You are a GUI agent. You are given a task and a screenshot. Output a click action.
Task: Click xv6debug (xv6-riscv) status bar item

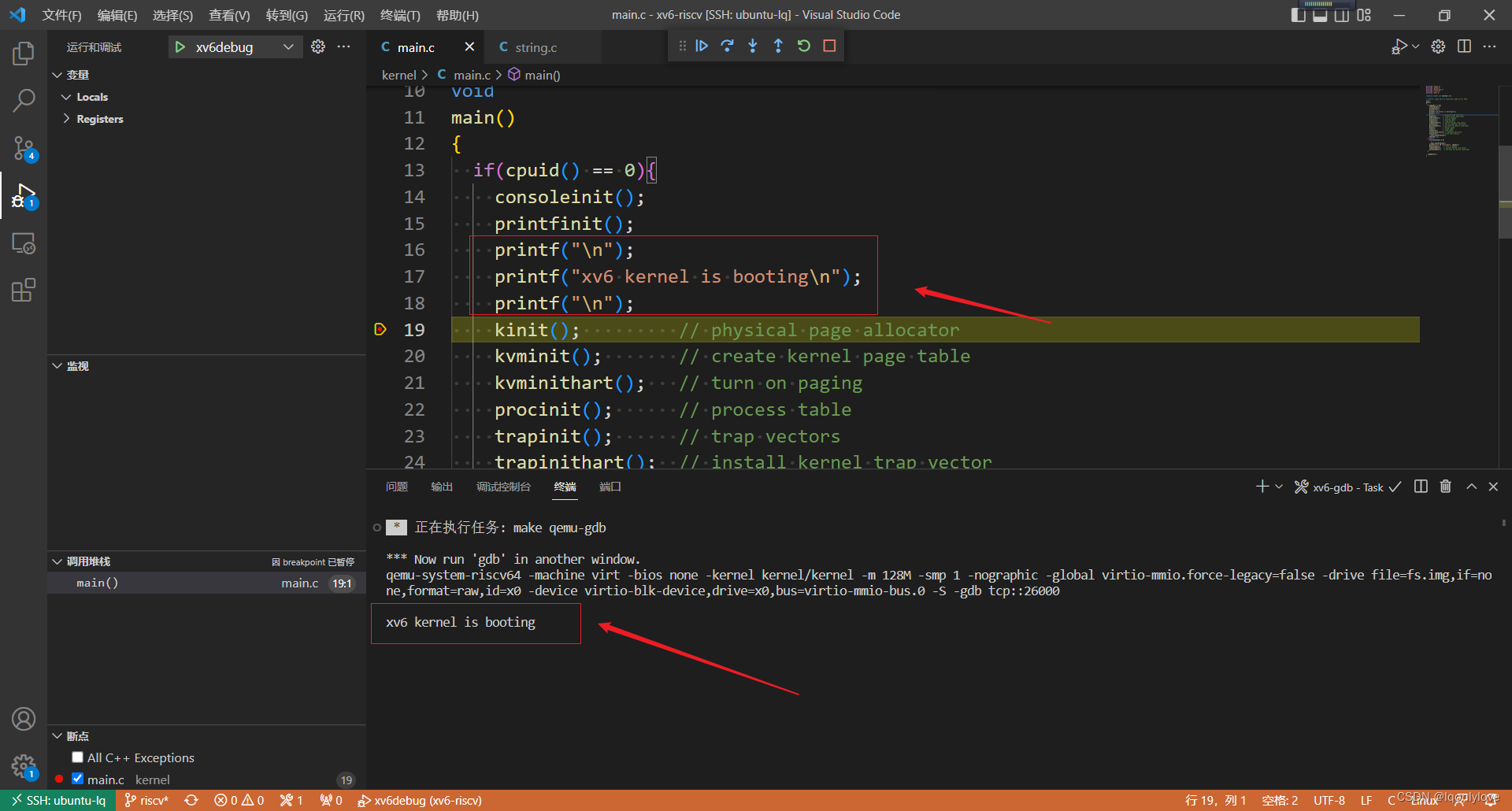[419, 800]
